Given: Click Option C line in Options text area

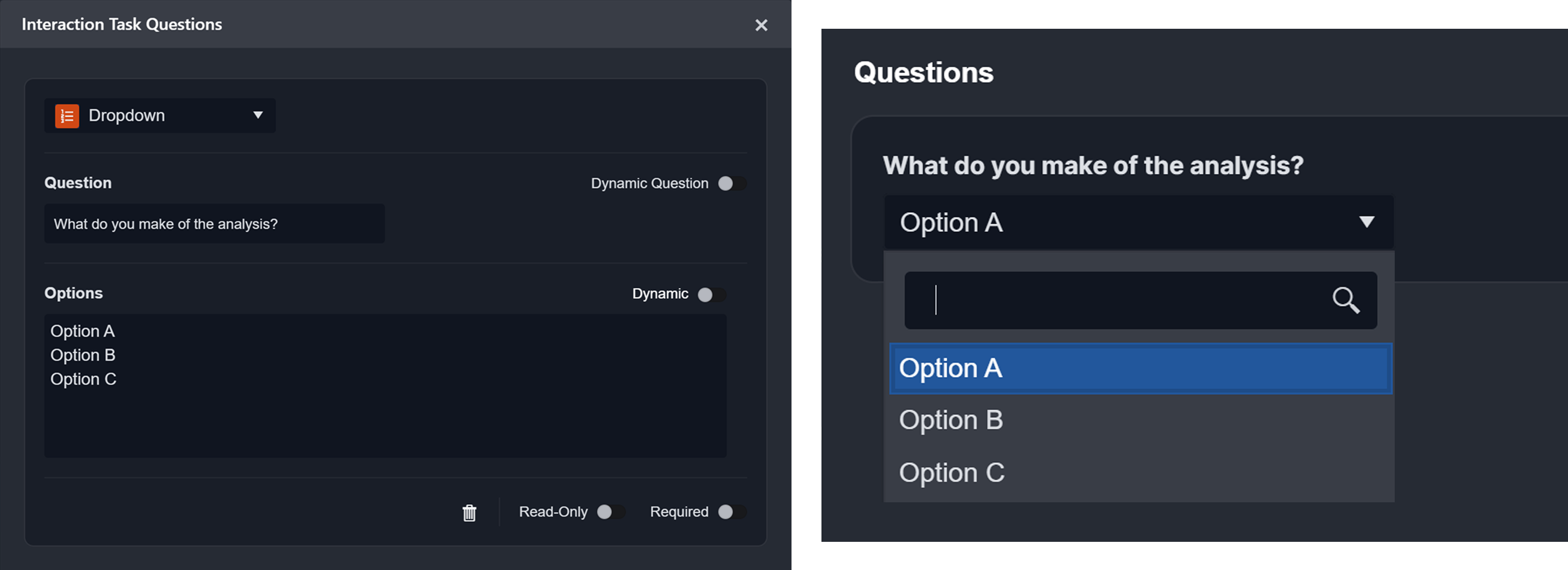Looking at the screenshot, I should pyautogui.click(x=83, y=379).
